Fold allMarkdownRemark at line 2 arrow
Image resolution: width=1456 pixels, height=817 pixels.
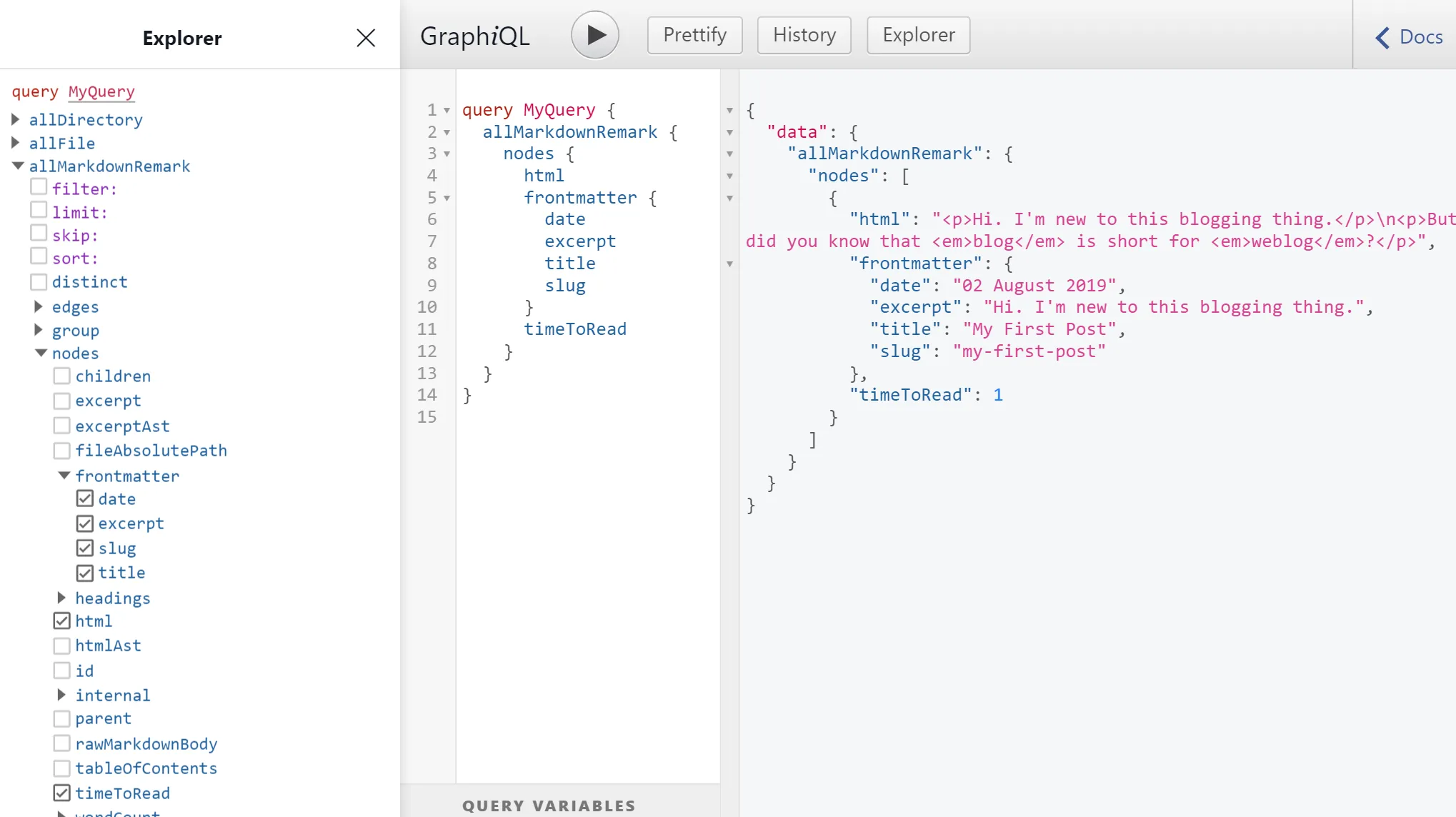(x=447, y=133)
